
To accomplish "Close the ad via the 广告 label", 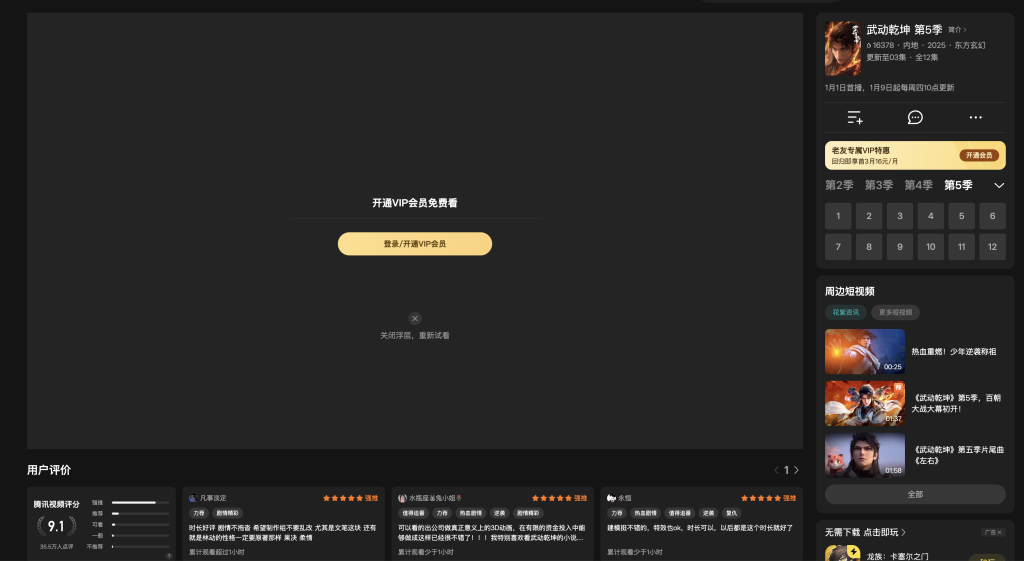I will click(x=992, y=532).
